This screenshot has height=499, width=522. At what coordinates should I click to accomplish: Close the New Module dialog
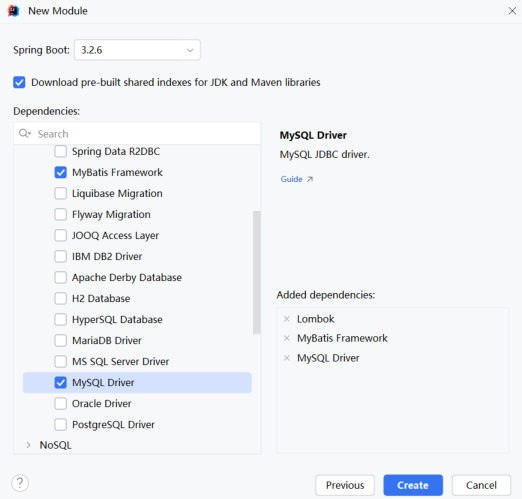pyautogui.click(x=512, y=11)
